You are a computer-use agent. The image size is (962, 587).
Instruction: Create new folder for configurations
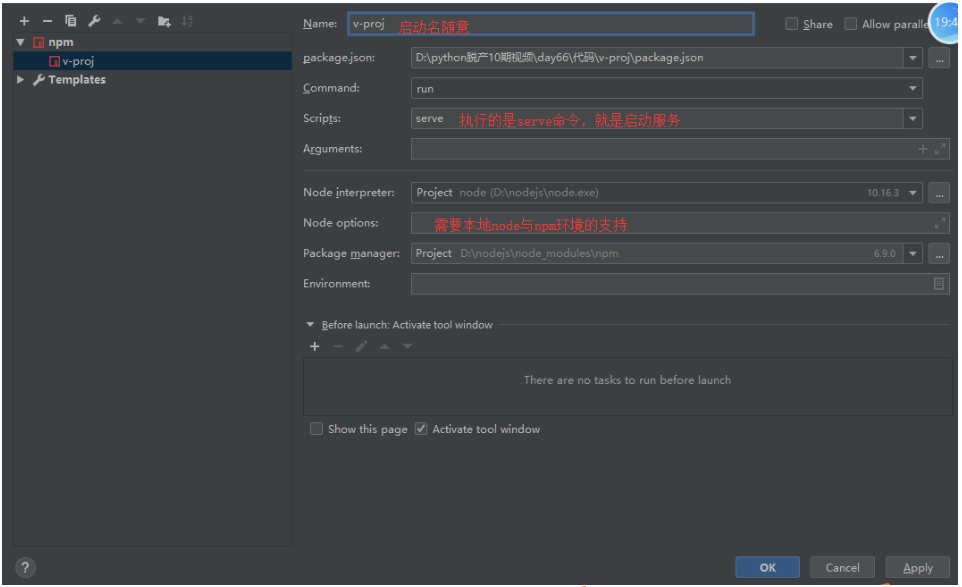(164, 21)
